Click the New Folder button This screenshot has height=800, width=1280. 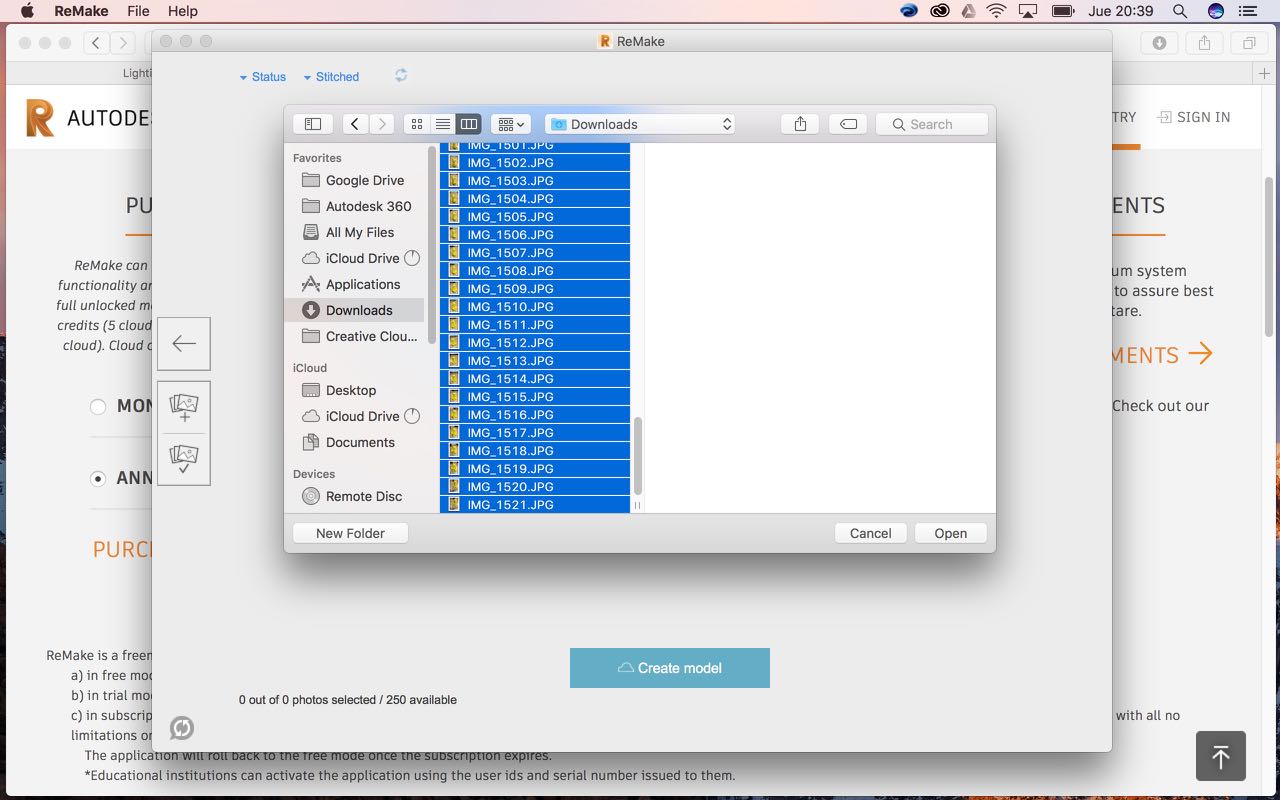click(x=350, y=533)
